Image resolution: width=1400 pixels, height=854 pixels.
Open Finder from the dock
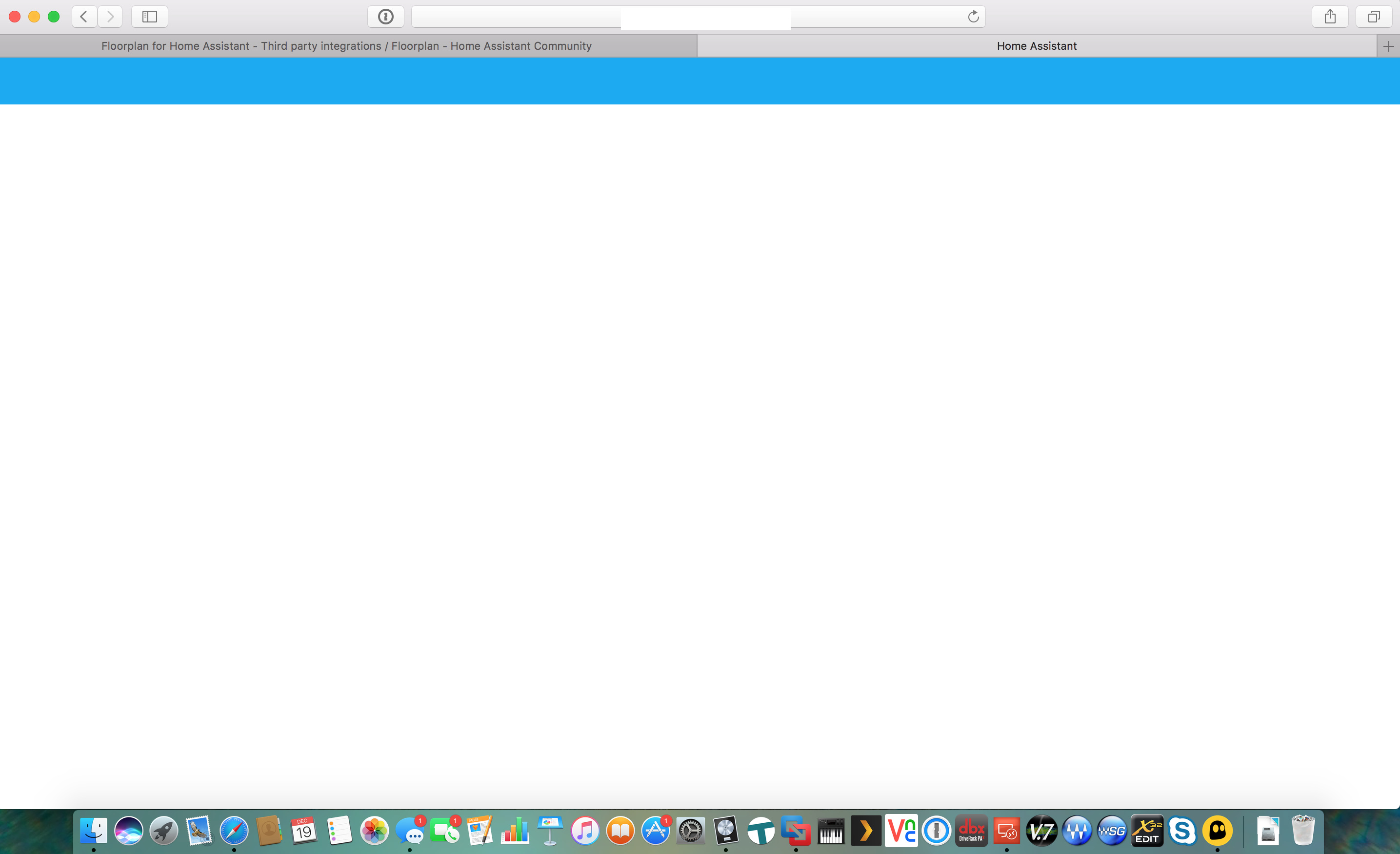94,831
